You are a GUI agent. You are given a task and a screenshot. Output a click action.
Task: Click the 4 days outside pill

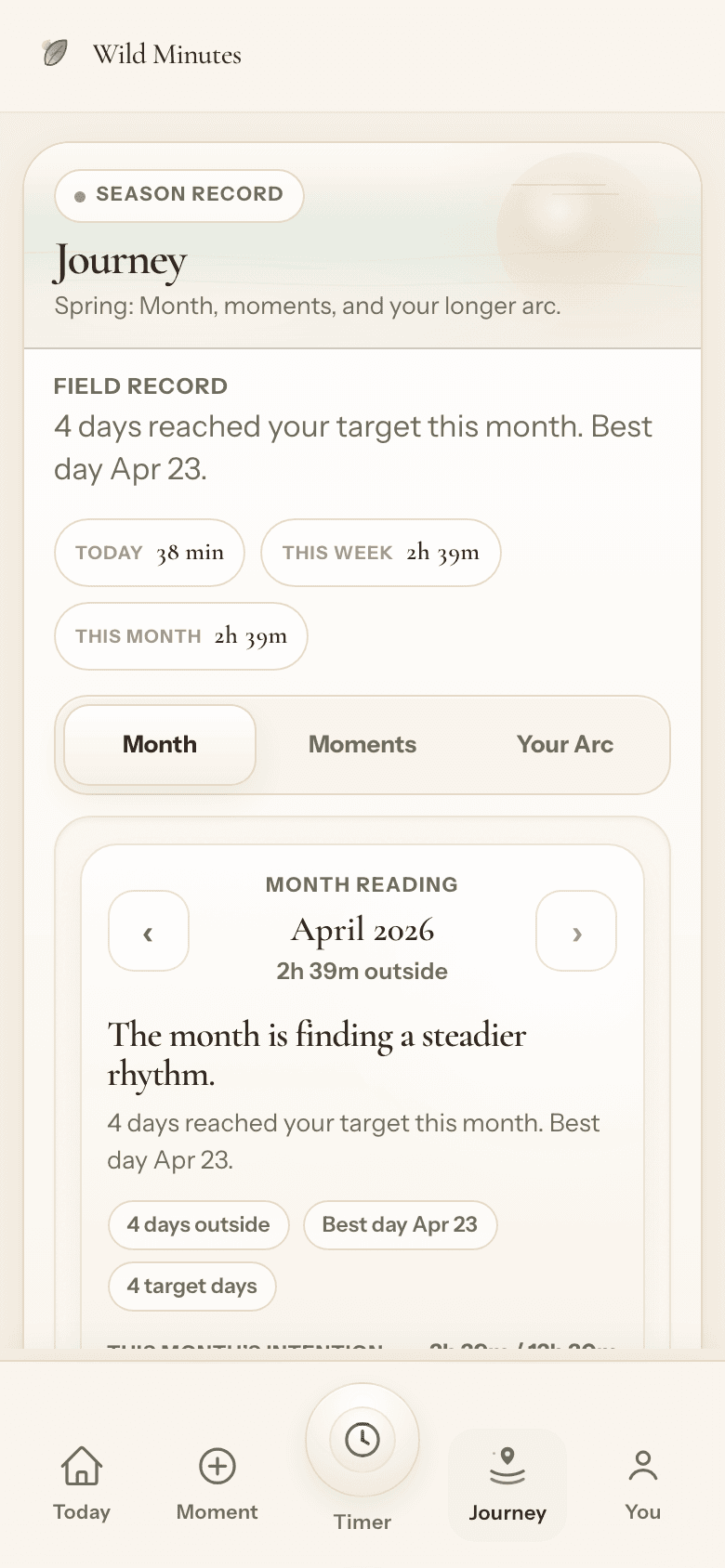point(199,1225)
